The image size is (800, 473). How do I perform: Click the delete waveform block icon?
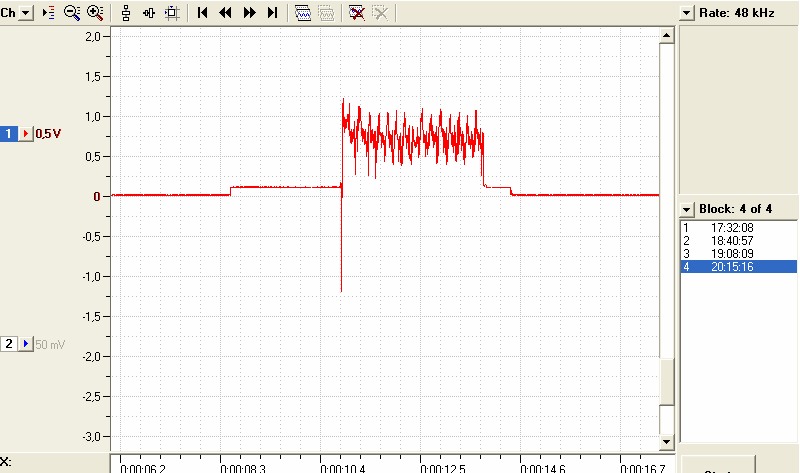click(x=357, y=13)
